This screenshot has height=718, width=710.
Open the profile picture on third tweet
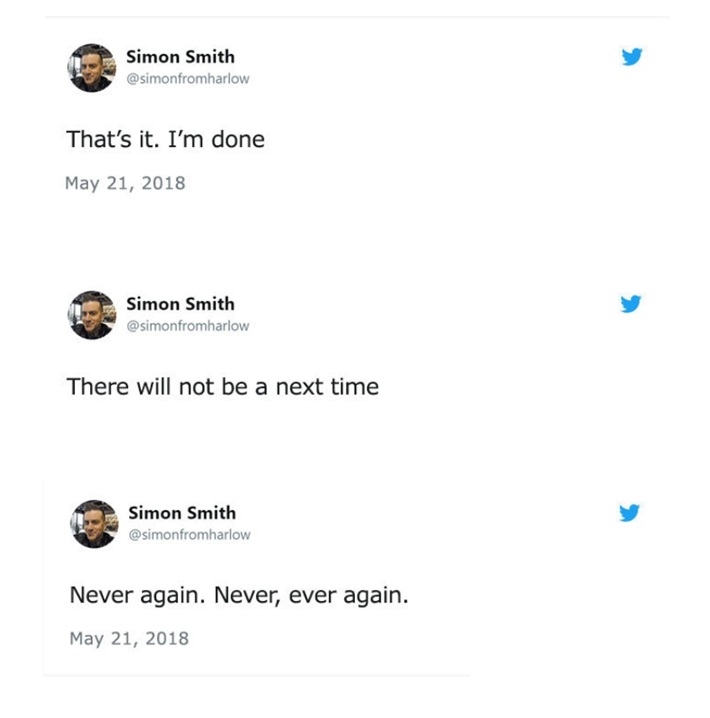pos(94,524)
